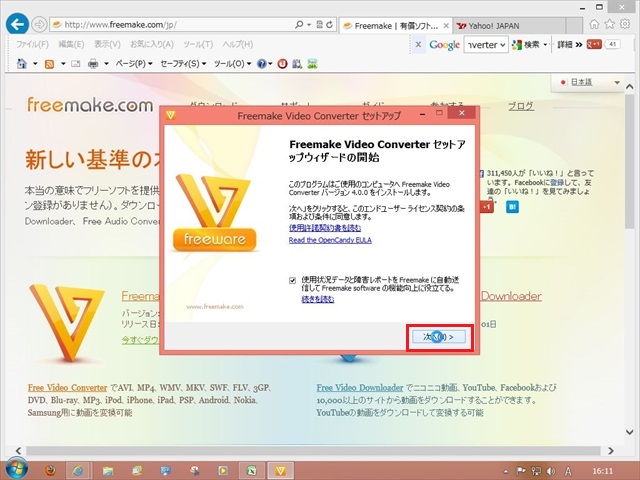Viewport: 640px width, 480px height.
Task: Click the 次へ (Next) button in setup wizard
Action: coord(439,337)
